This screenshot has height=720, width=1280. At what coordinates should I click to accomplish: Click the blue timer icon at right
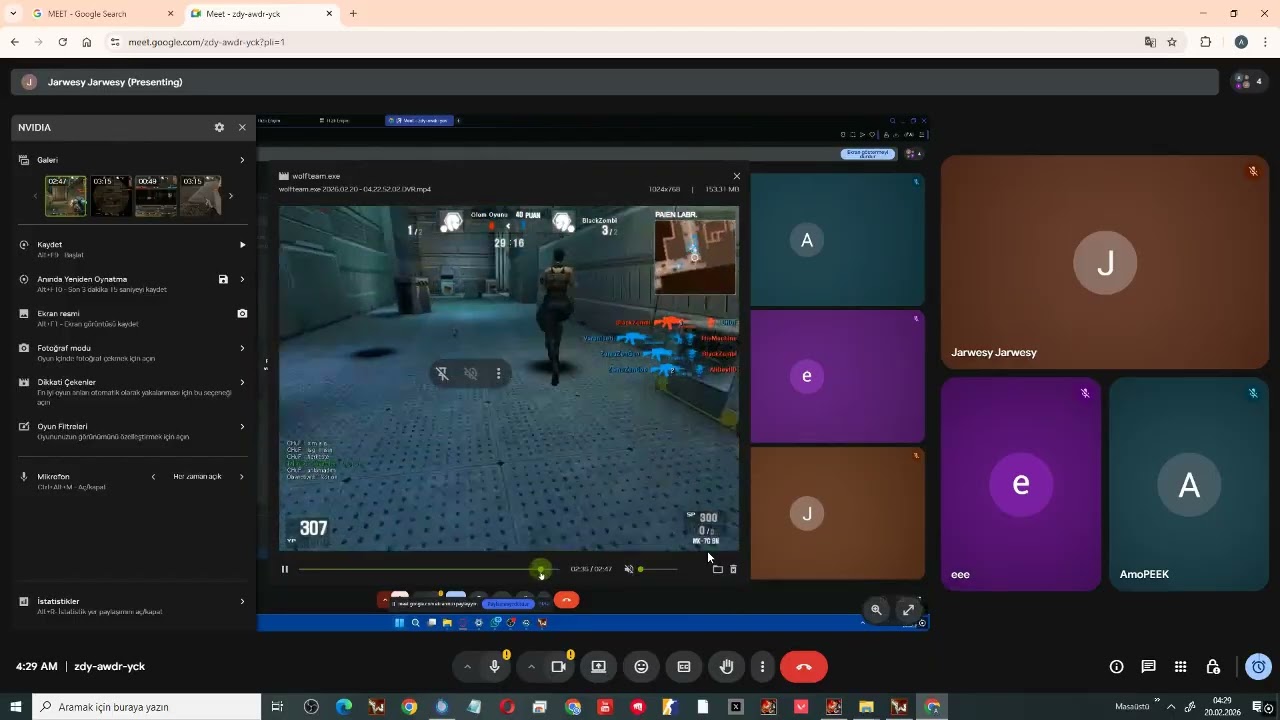(x=1259, y=667)
